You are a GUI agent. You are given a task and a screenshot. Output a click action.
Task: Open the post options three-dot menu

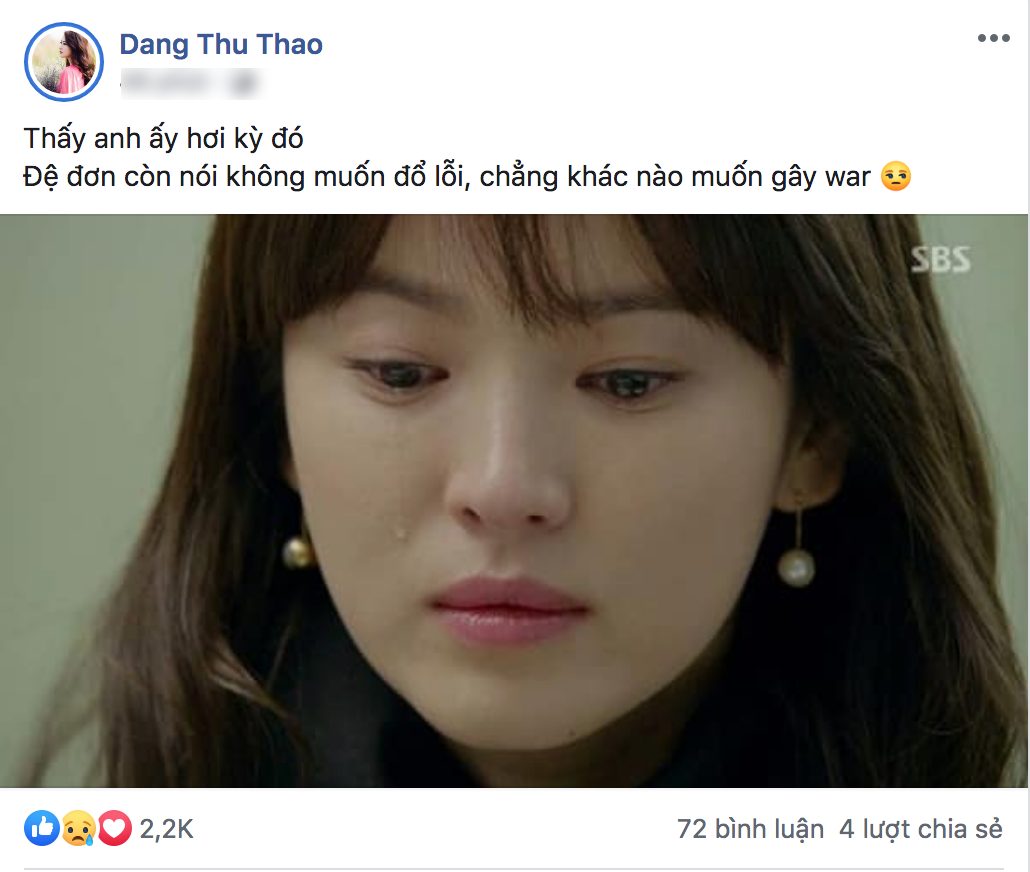(993, 38)
